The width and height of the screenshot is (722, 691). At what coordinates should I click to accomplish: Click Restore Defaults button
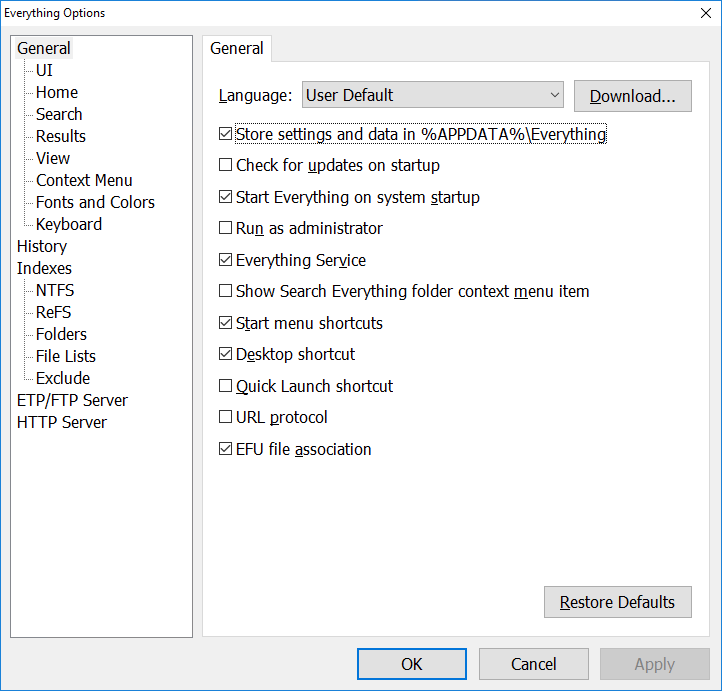(x=617, y=602)
